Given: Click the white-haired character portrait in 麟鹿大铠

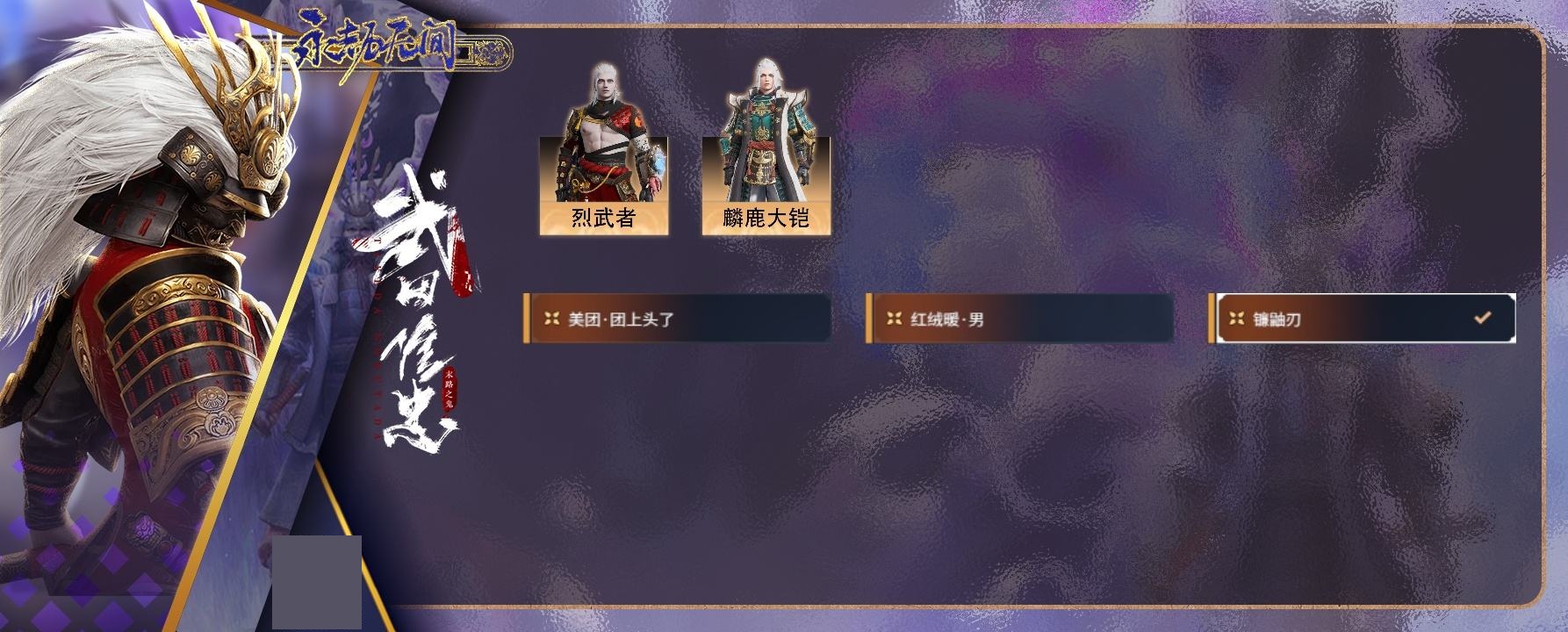Looking at the screenshot, I should [x=766, y=130].
